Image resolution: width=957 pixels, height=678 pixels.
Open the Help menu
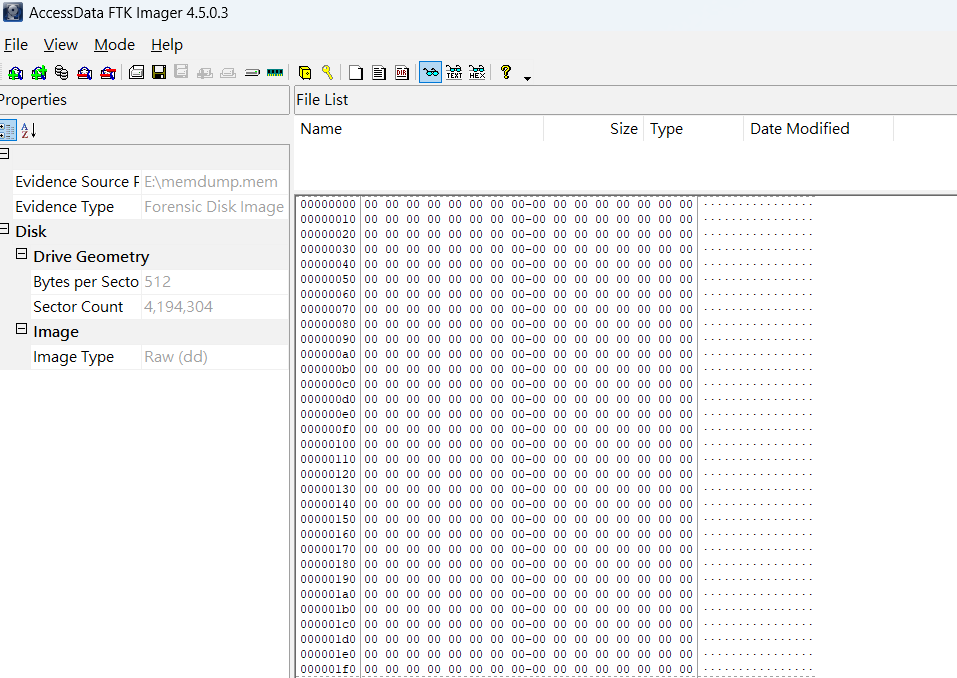(167, 45)
